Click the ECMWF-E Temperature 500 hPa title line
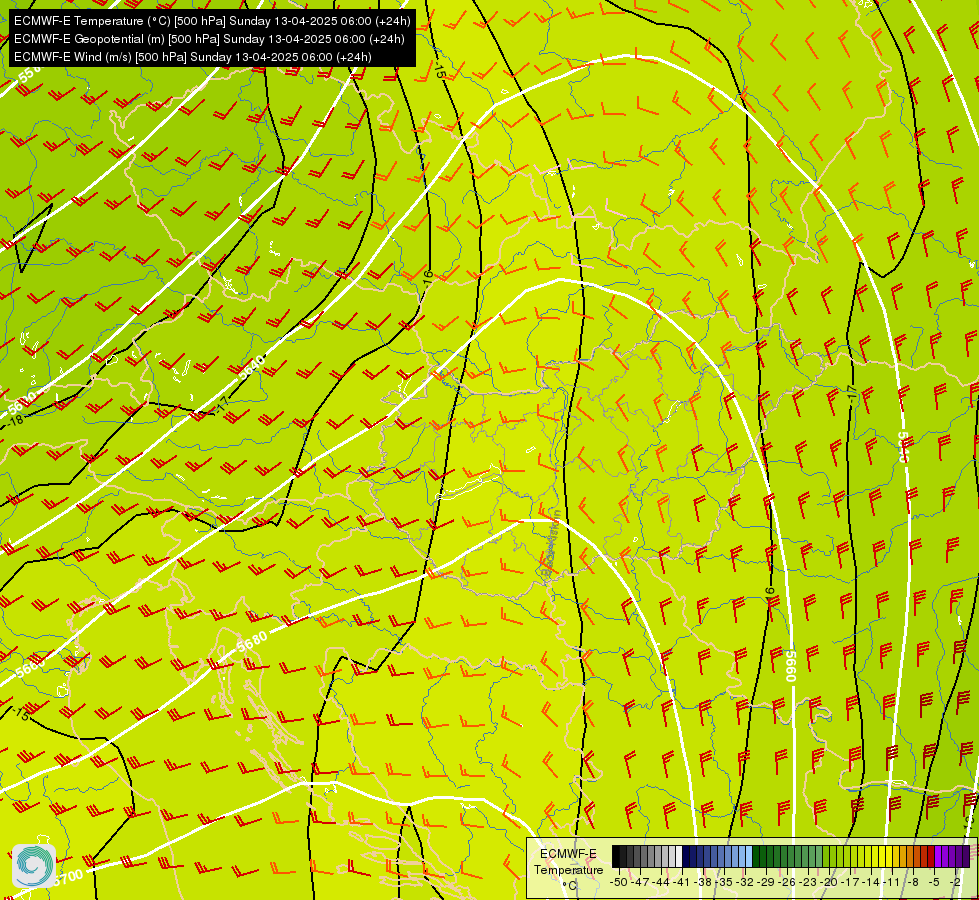979x900 pixels. pyautogui.click(x=212, y=21)
